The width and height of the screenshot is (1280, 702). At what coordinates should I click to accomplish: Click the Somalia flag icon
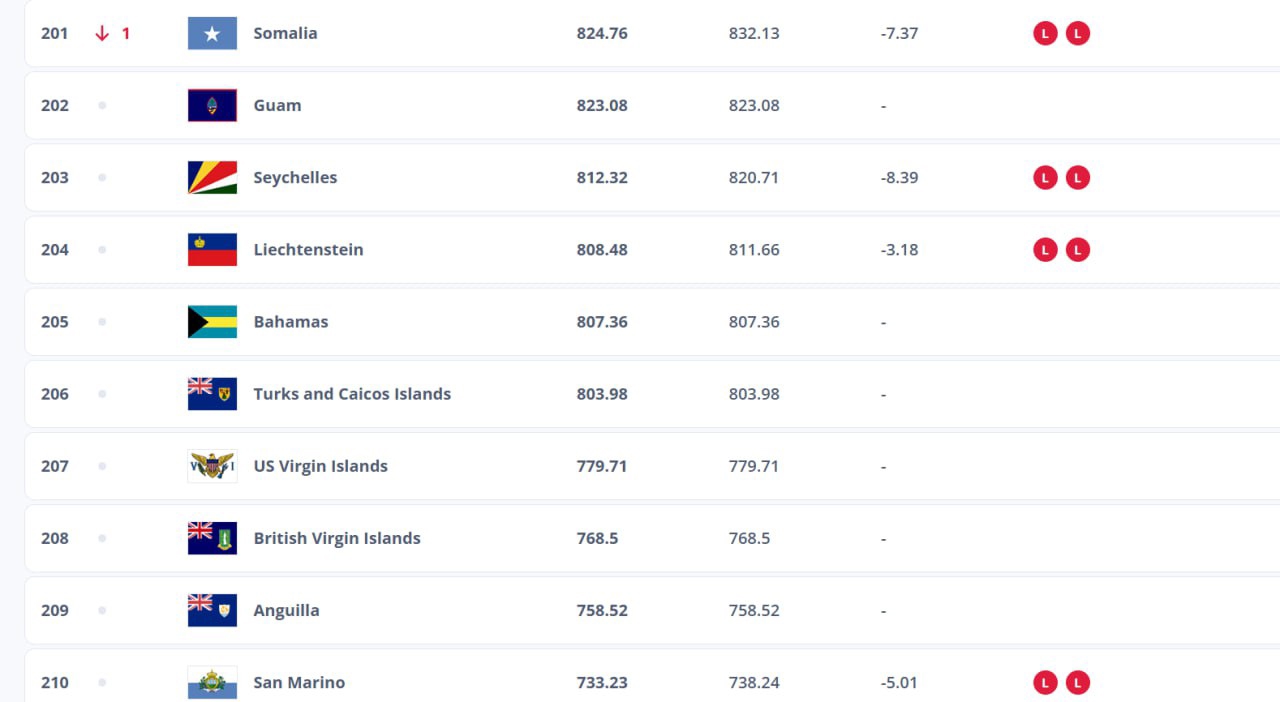[212, 33]
